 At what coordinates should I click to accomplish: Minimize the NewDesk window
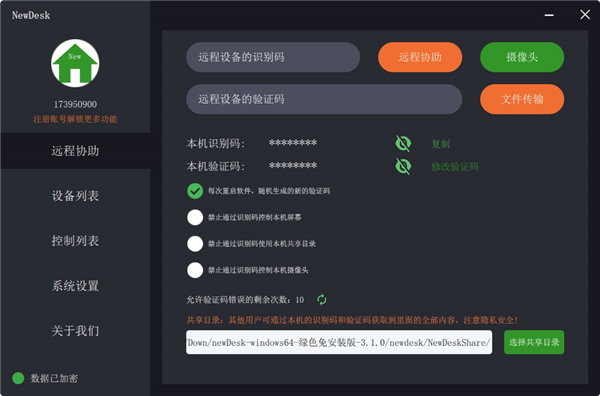pyautogui.click(x=549, y=15)
